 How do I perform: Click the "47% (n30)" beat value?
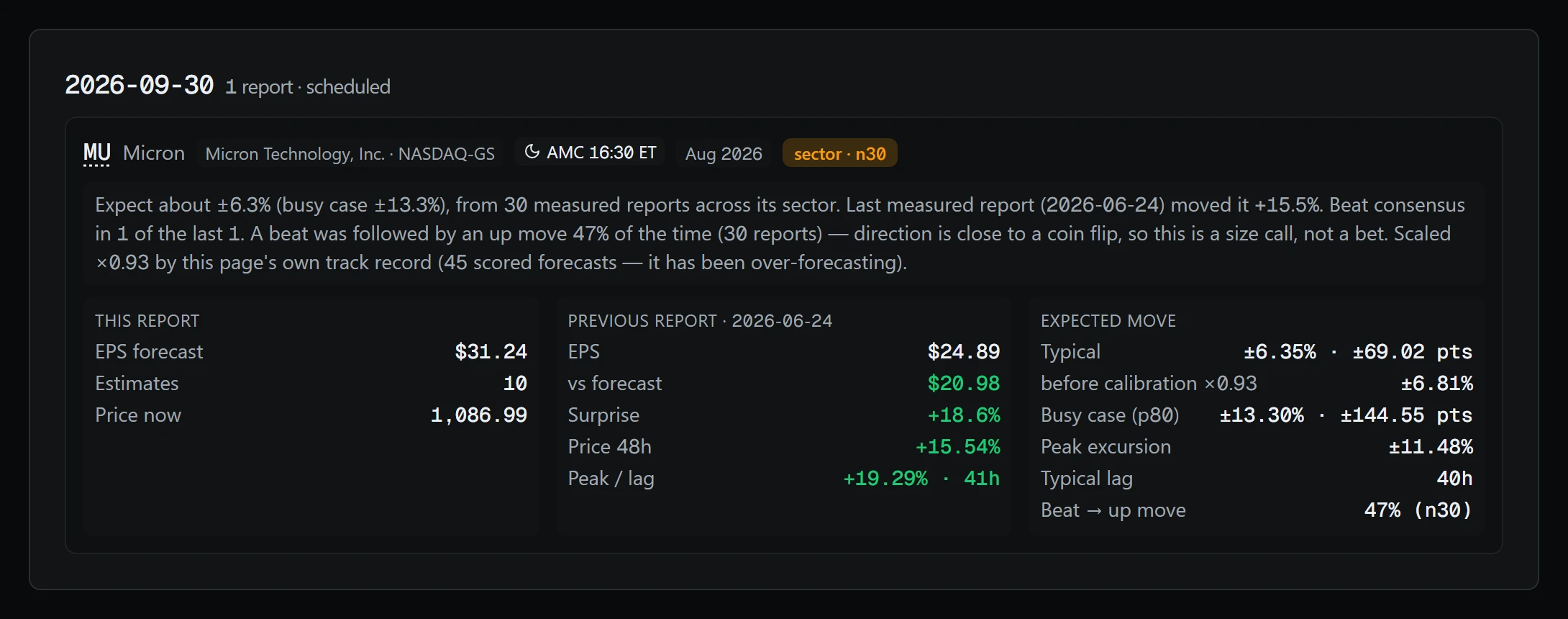click(x=1418, y=510)
